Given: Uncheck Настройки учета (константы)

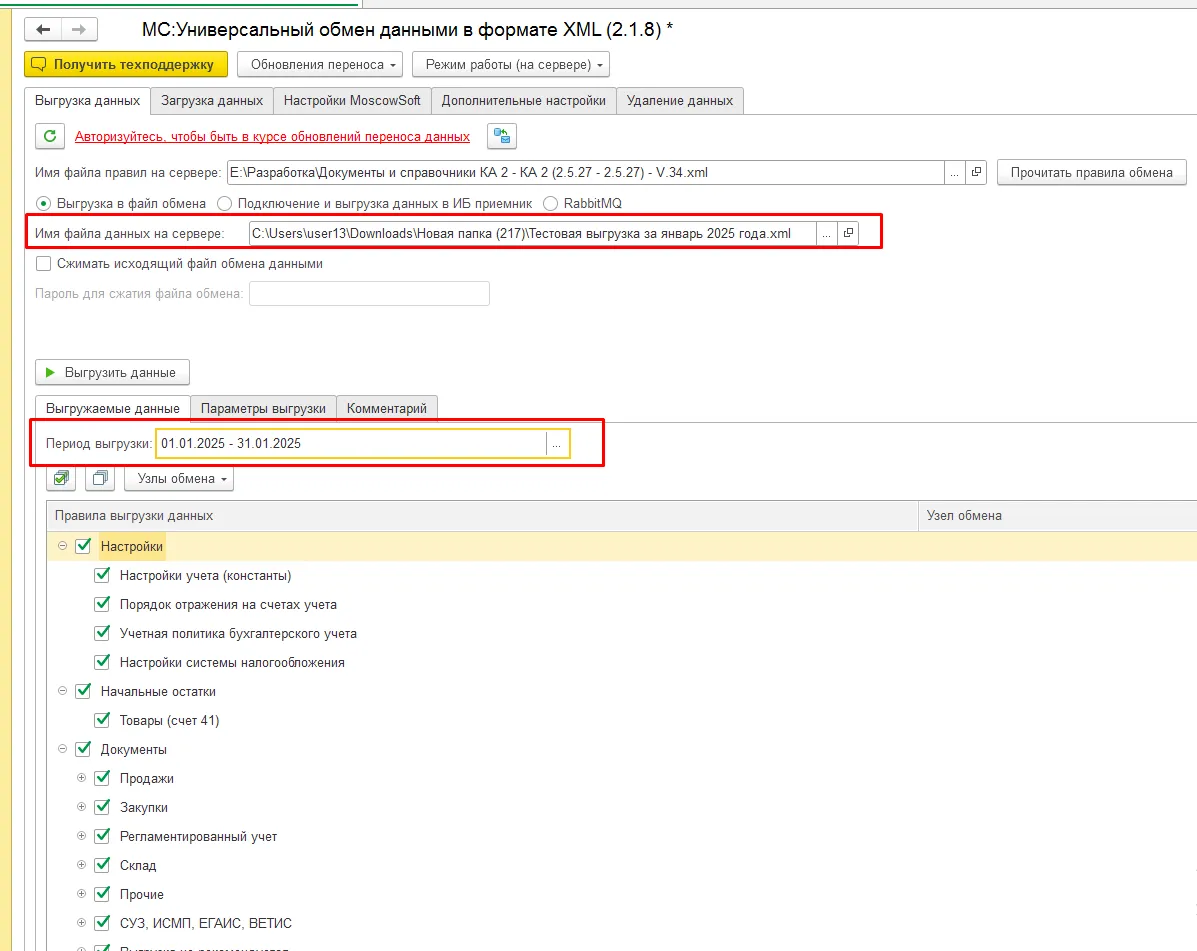Looking at the screenshot, I should point(102,575).
